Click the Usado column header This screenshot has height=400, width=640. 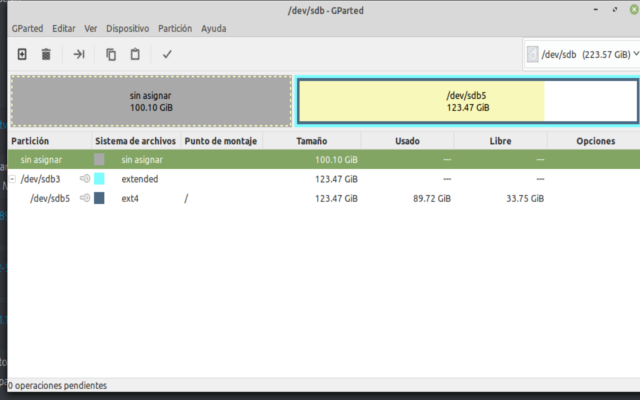407,141
